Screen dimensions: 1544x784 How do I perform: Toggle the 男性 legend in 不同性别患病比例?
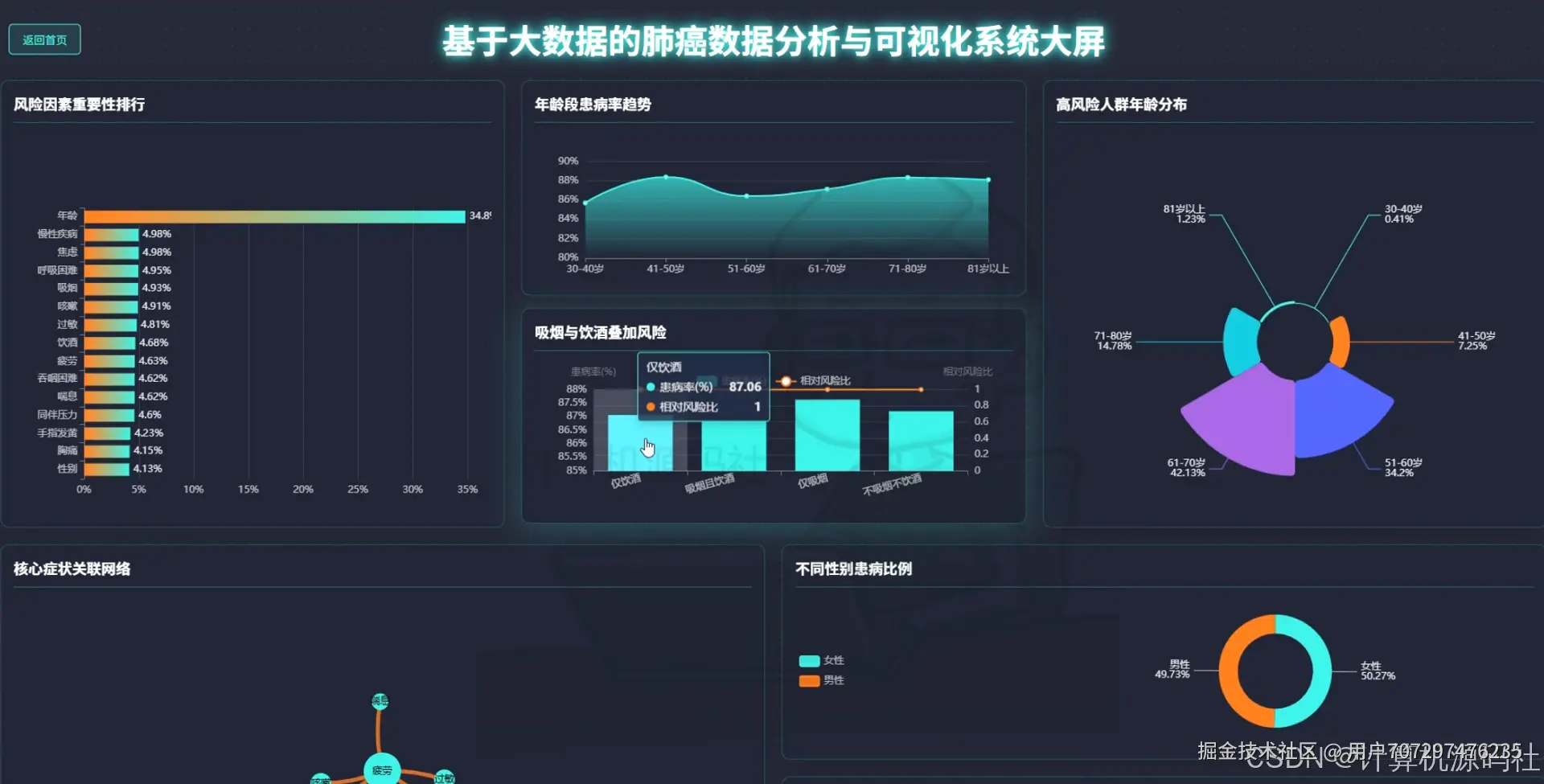coord(821,679)
